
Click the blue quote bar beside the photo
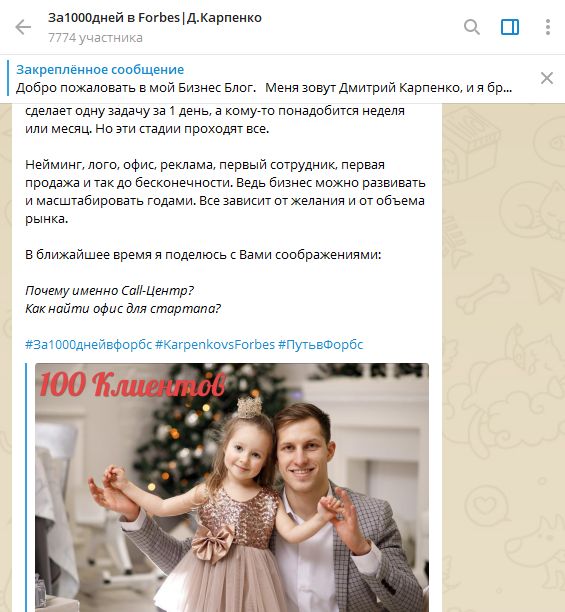[27, 487]
